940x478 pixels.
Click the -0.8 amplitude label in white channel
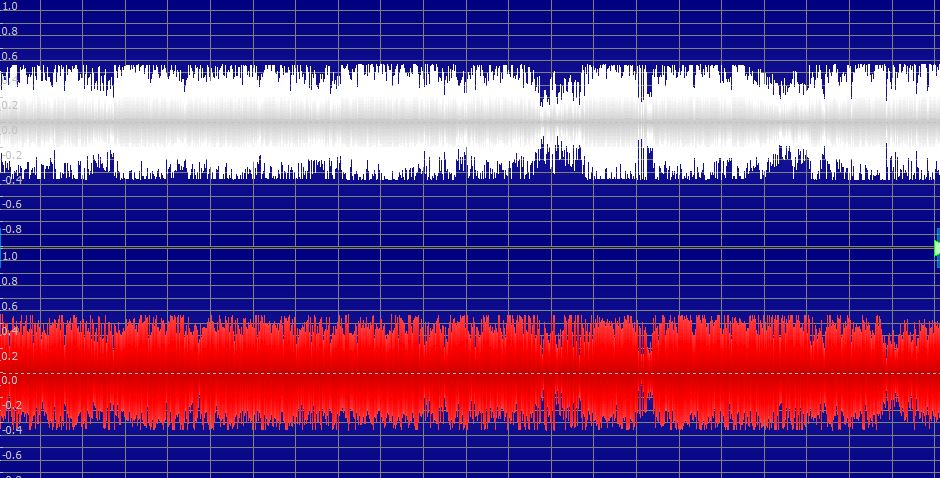click(11, 229)
